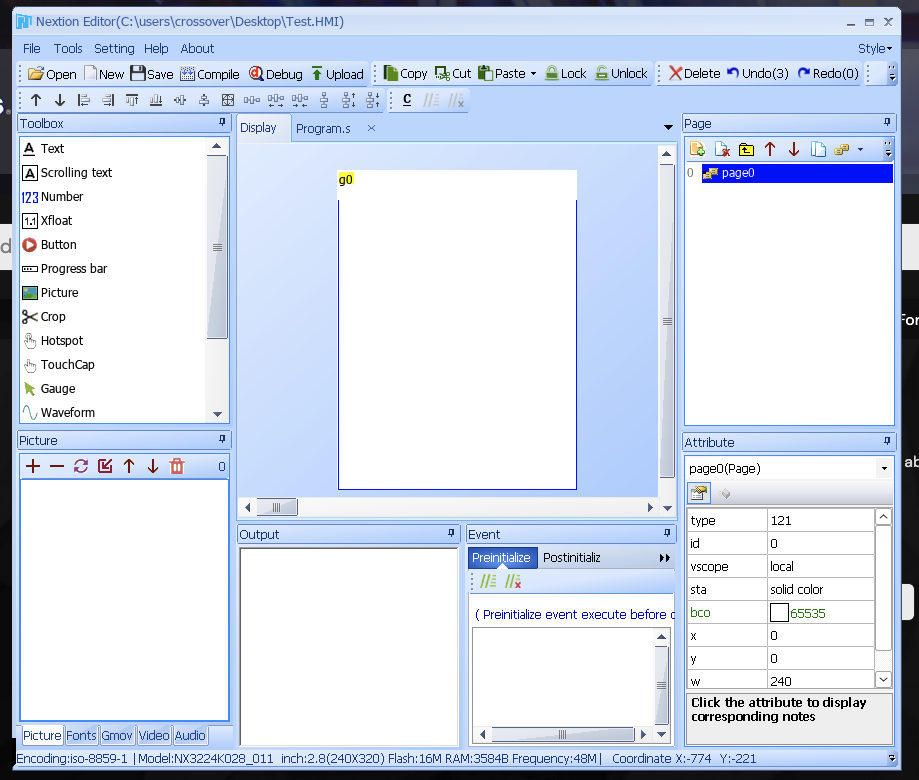Screen dimensions: 919x780
Task: Click the categorized view icon in Attribute panel
Action: click(699, 493)
